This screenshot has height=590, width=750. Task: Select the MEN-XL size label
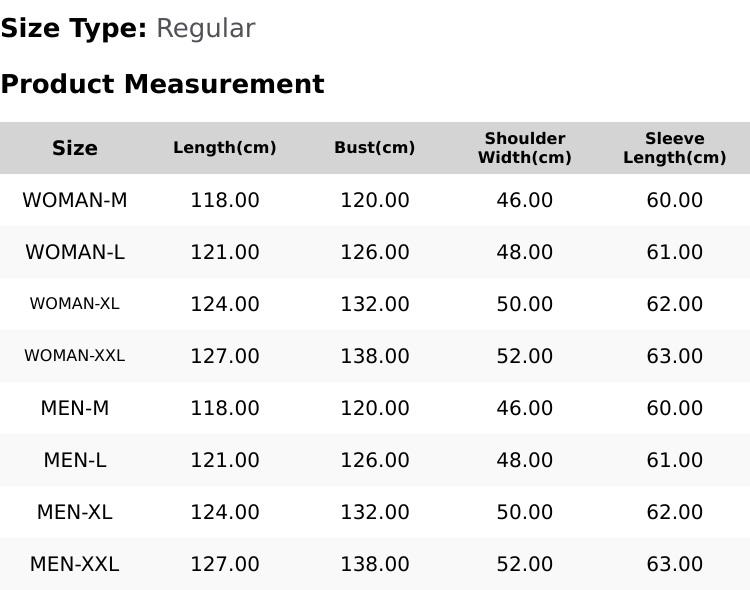tap(75, 512)
